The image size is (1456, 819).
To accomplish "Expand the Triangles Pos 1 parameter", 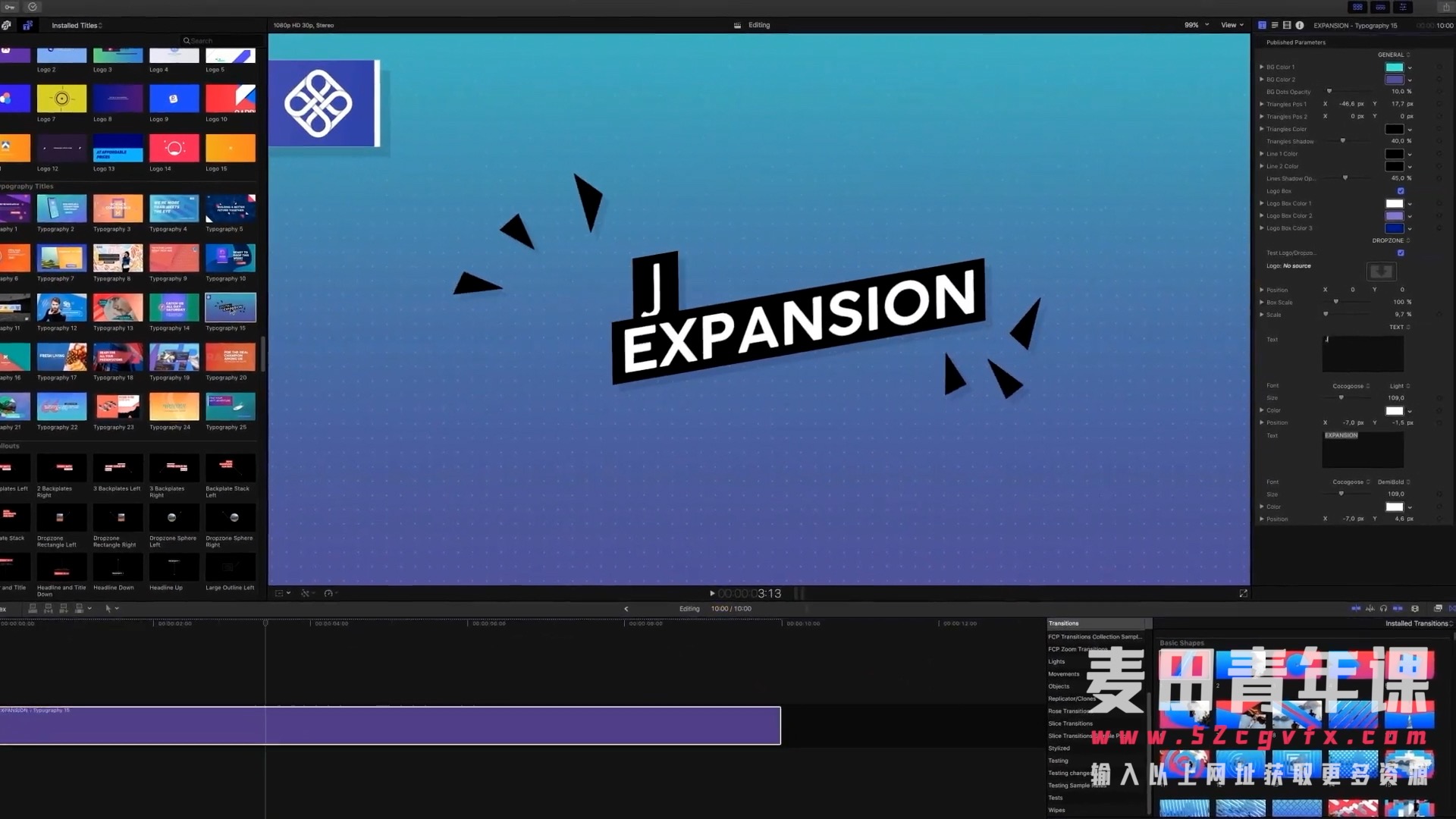I will (x=1262, y=104).
